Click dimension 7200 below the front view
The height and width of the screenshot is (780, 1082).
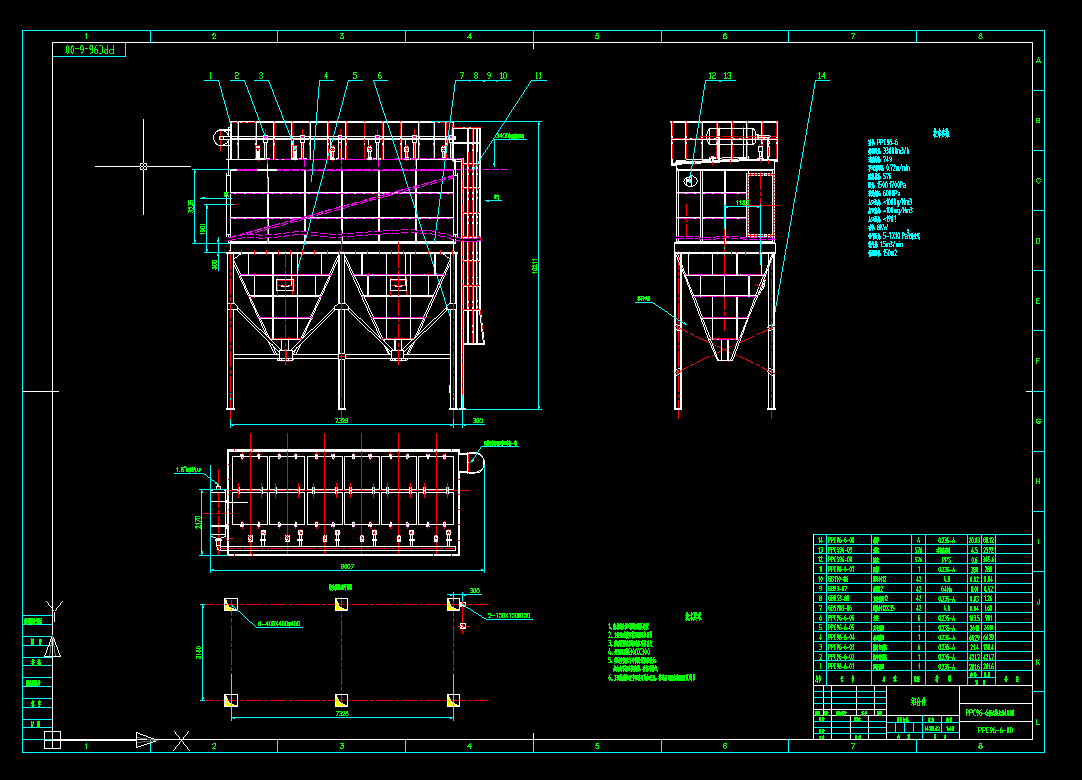pos(340,421)
